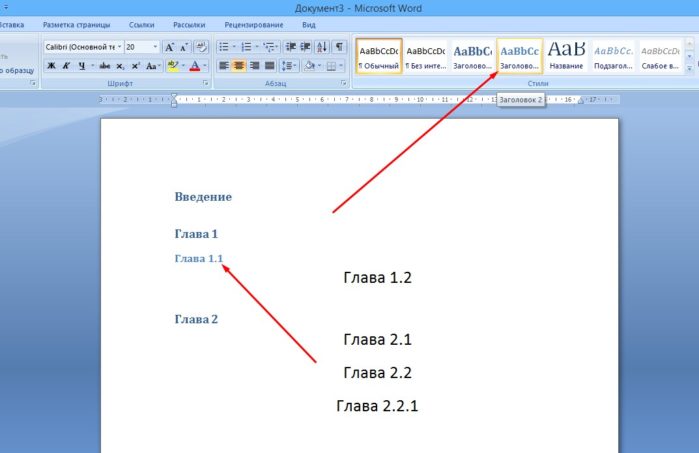Image resolution: width=699 pixels, height=453 pixels.
Task: Click the multilevel list icon
Action: 269,47
